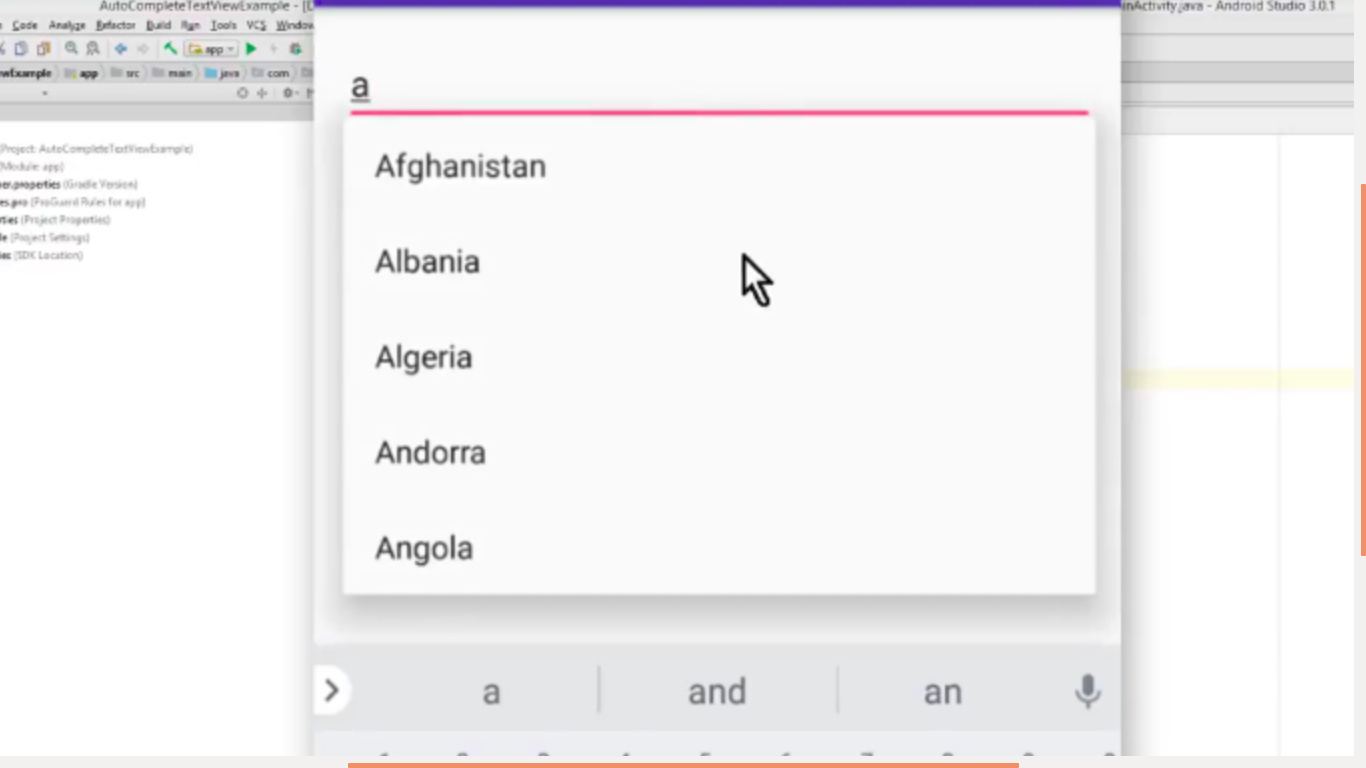Choose Andorra in the autocomplete list
This screenshot has height=768, width=1366.
pos(719,452)
